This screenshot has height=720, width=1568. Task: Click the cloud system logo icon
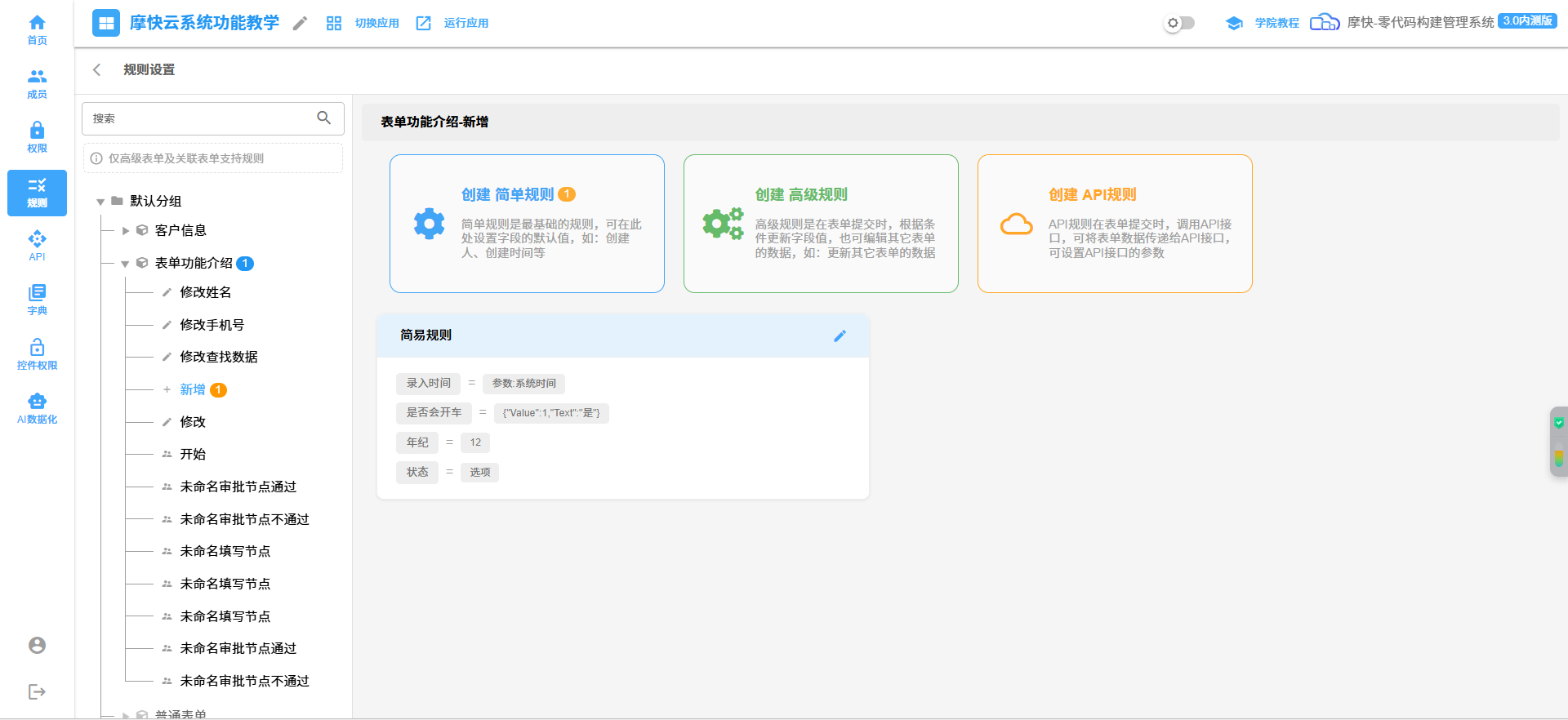[x=1325, y=22]
